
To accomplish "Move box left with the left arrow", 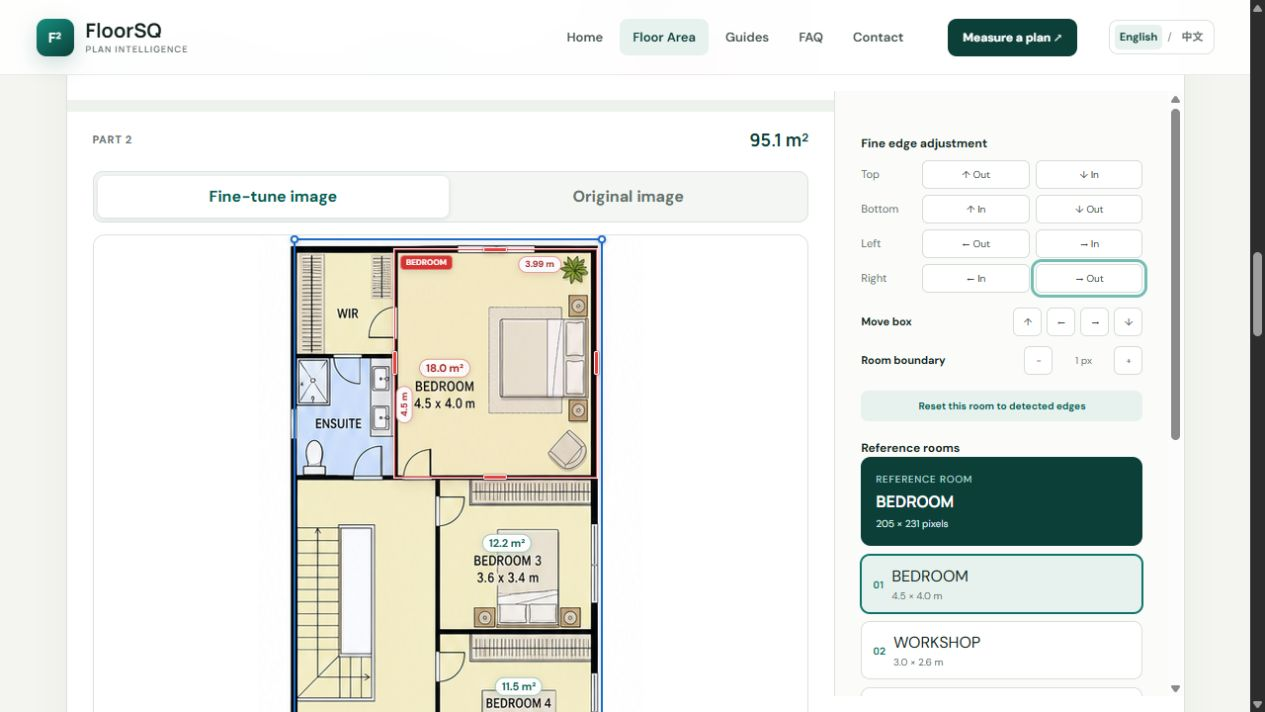I will pyautogui.click(x=1061, y=322).
